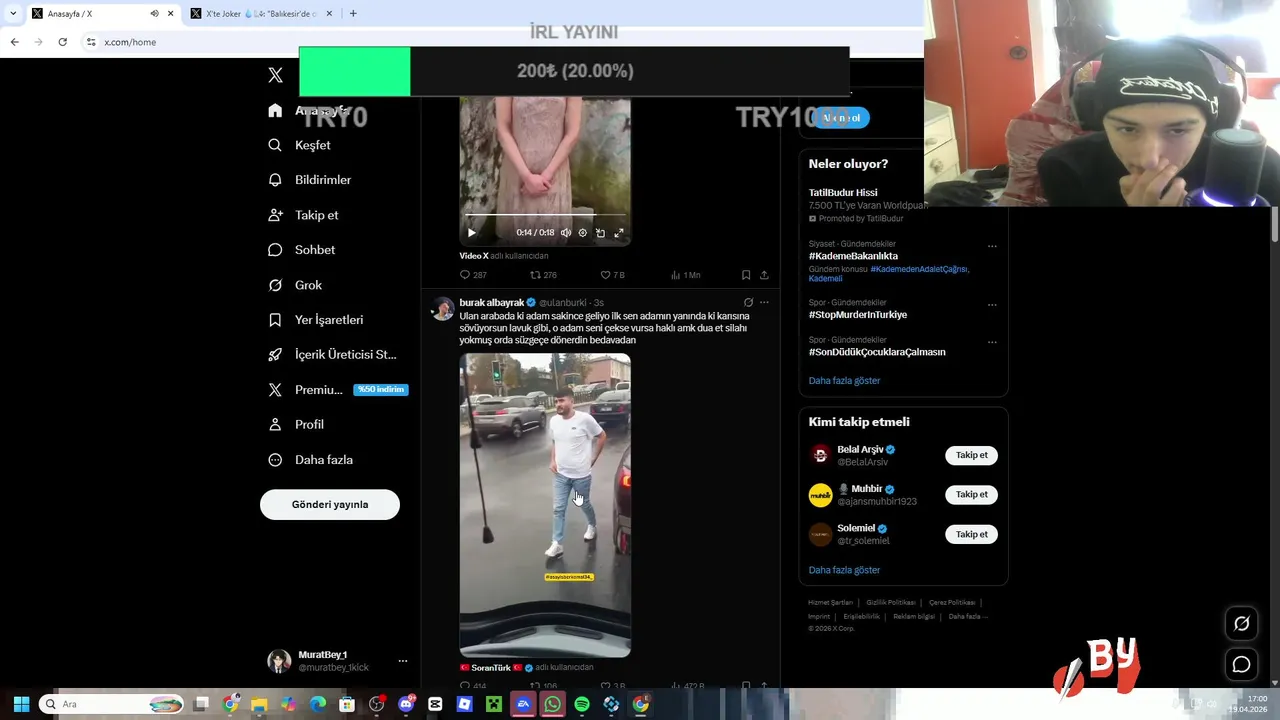View site information icon in address bar

91,42
